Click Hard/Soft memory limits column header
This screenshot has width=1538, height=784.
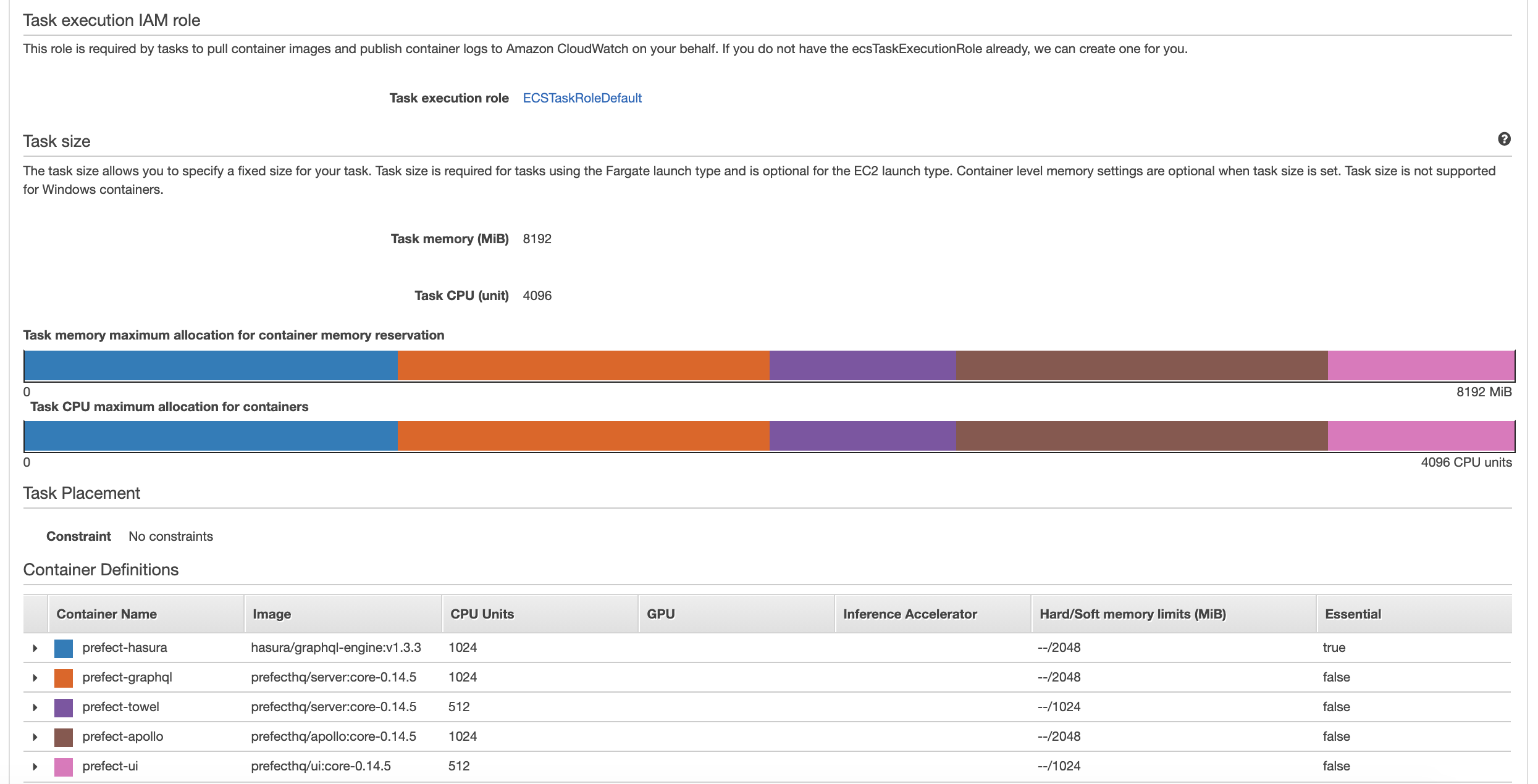[x=1132, y=614]
